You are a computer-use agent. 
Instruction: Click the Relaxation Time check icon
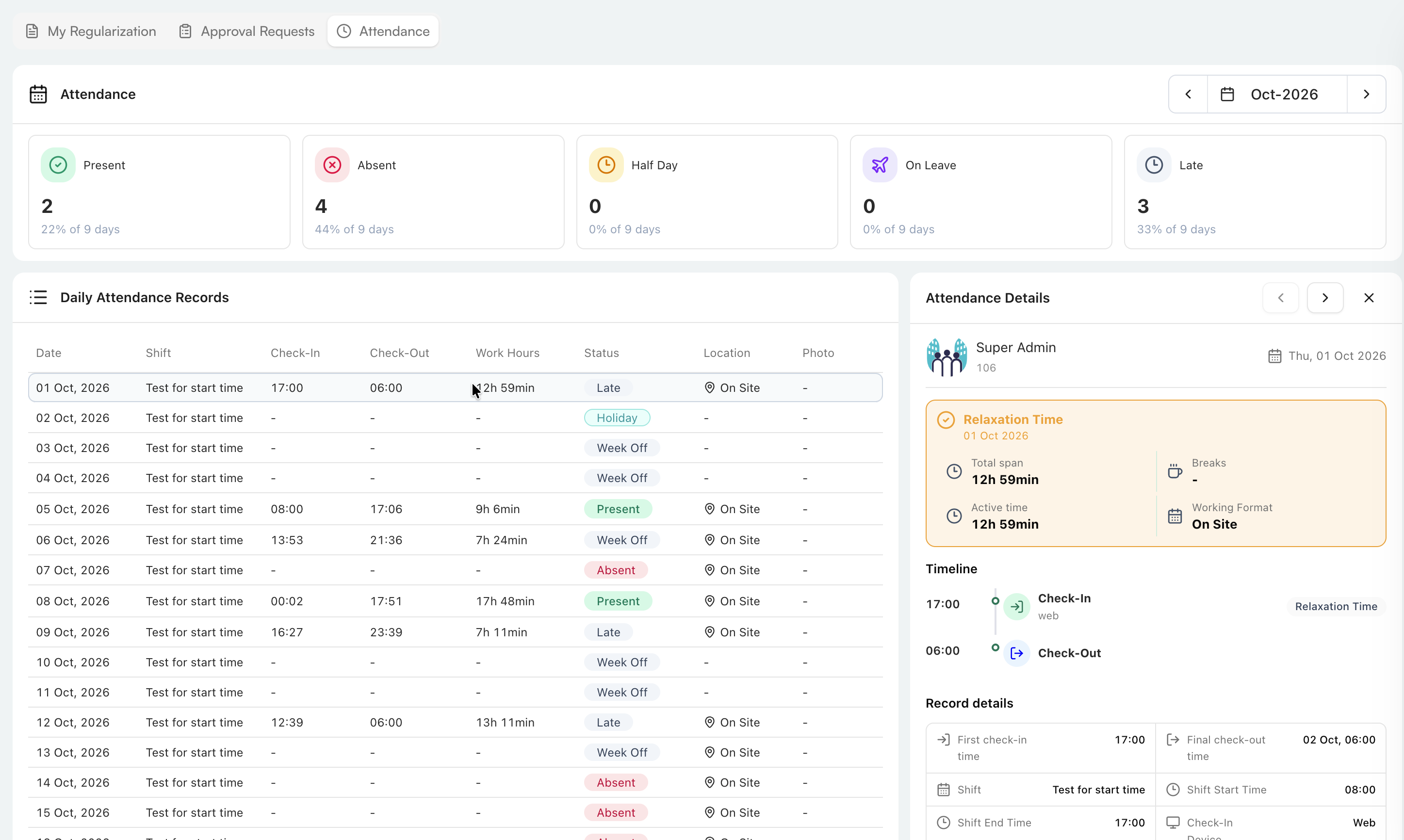coord(946,420)
